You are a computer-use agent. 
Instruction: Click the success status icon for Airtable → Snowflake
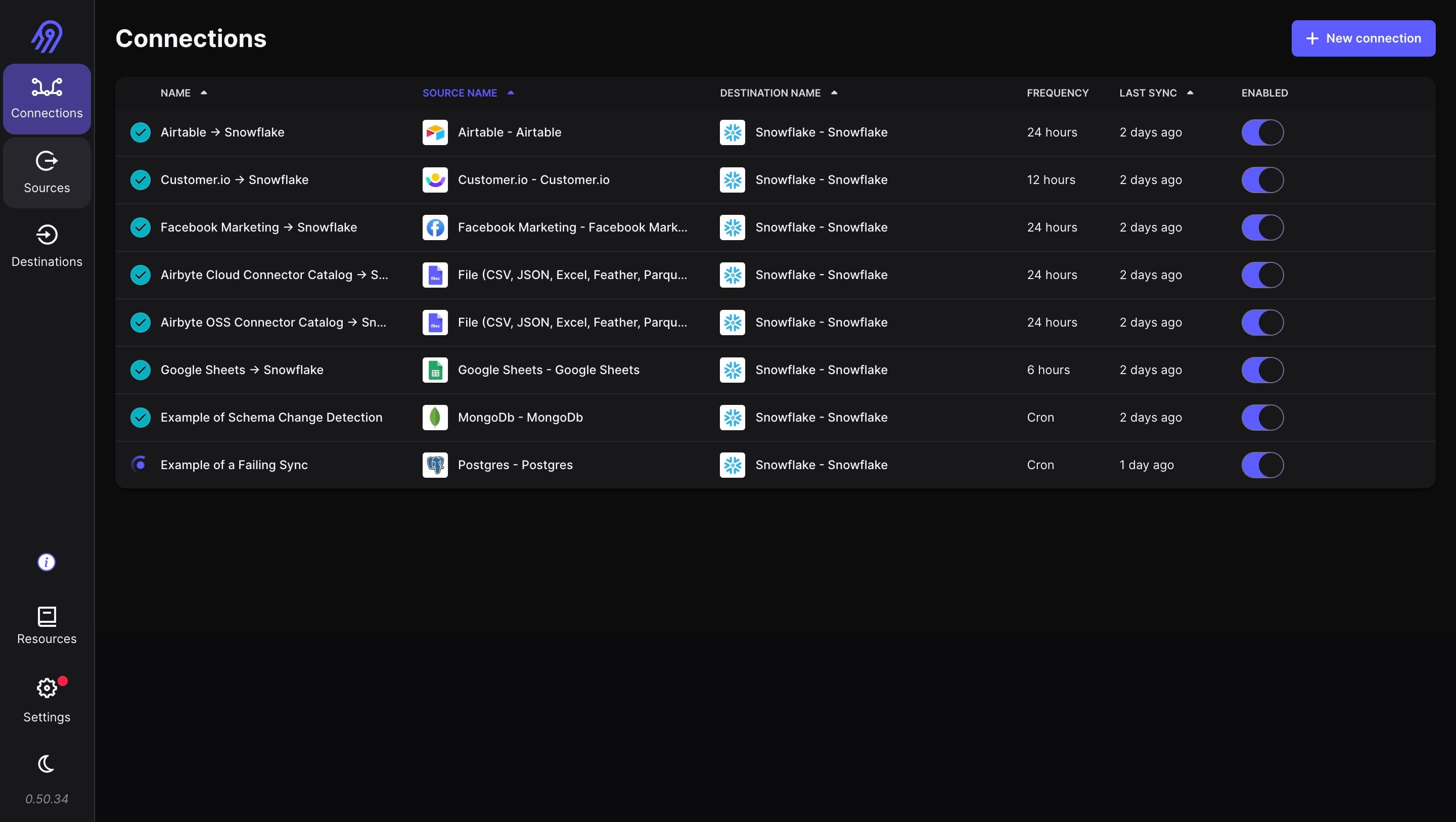140,132
